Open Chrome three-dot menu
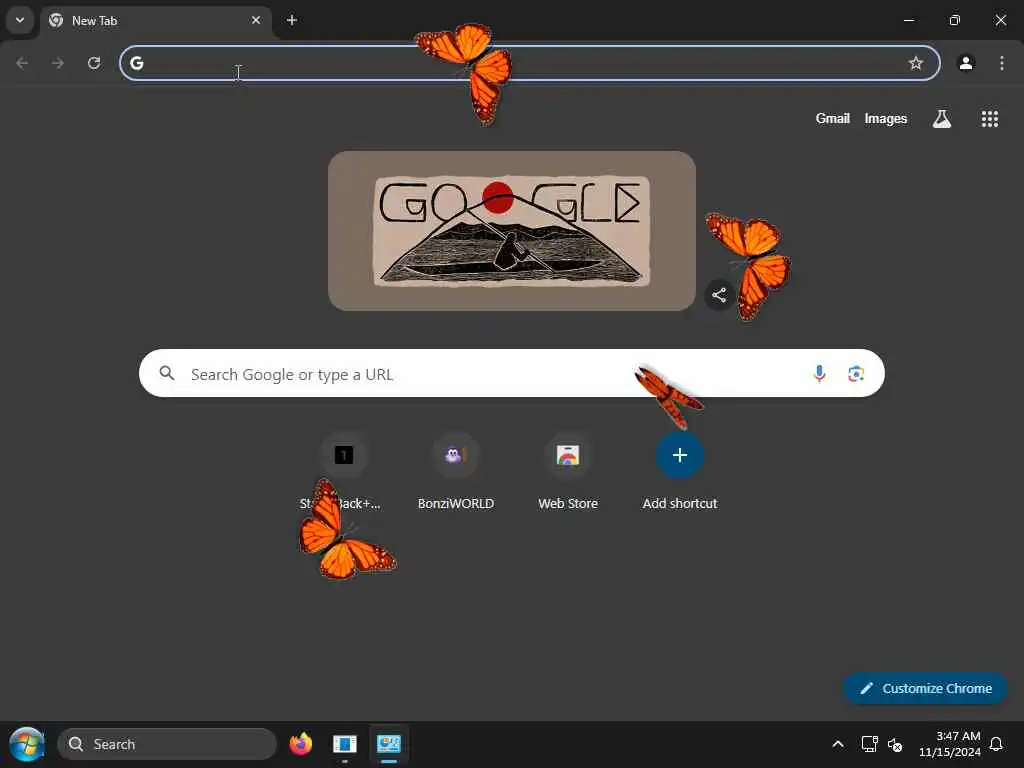Screen dimensions: 1024x768 click(1002, 63)
